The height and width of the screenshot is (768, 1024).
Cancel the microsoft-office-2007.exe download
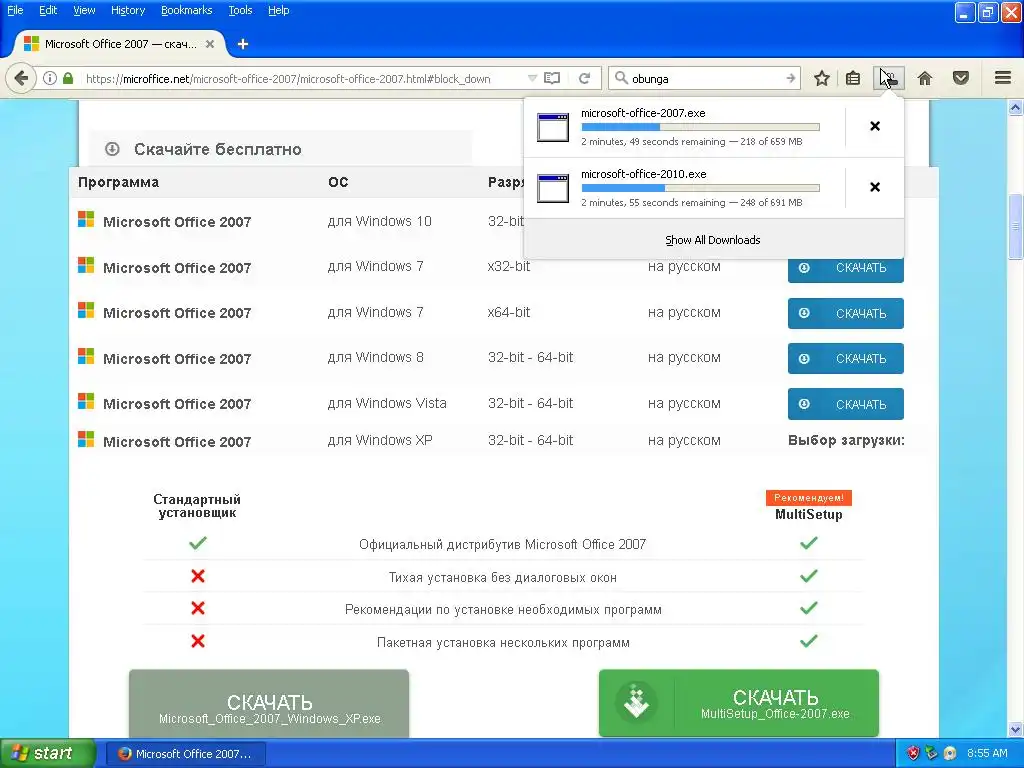tap(875, 126)
